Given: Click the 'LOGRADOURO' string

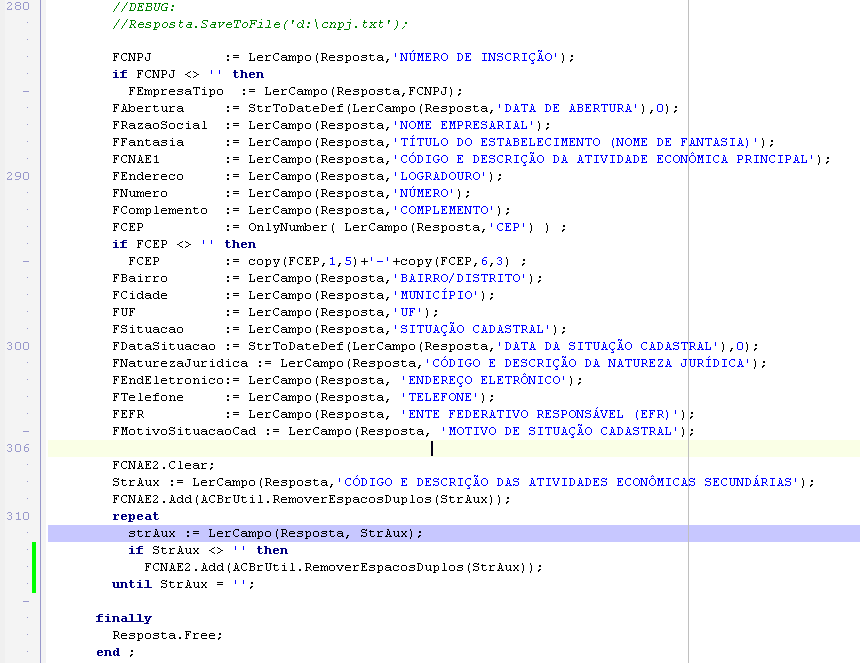Looking at the screenshot, I should pos(439,176).
